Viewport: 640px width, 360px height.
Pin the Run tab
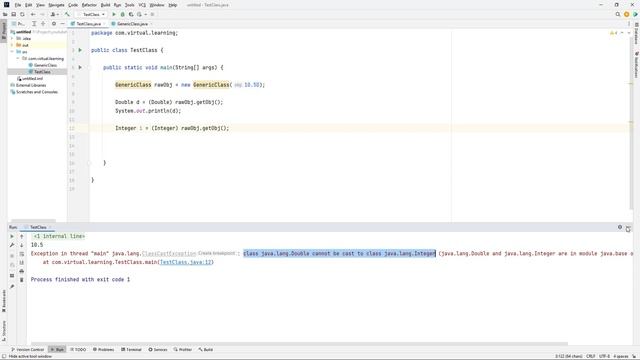[12, 287]
